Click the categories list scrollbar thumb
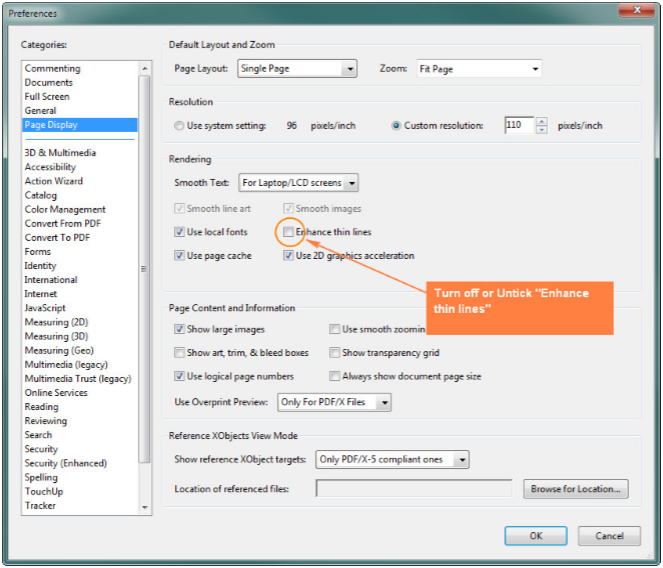663x568 pixels. coord(145,269)
